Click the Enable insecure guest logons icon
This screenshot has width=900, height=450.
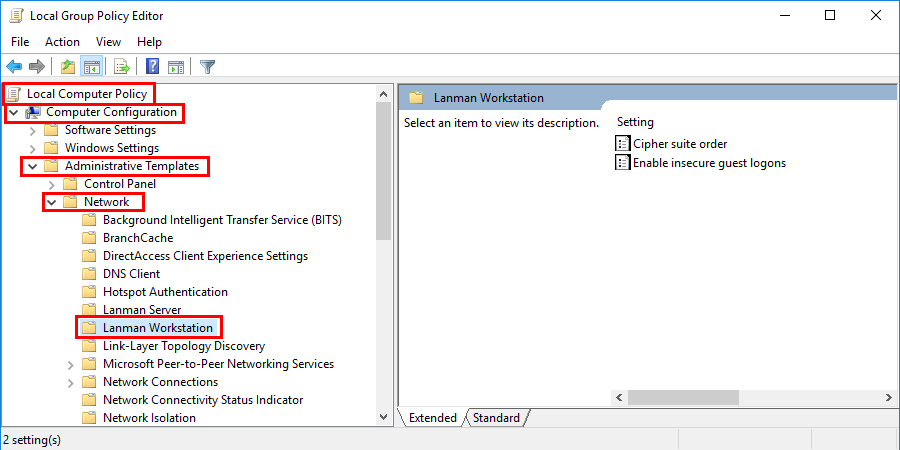623,162
